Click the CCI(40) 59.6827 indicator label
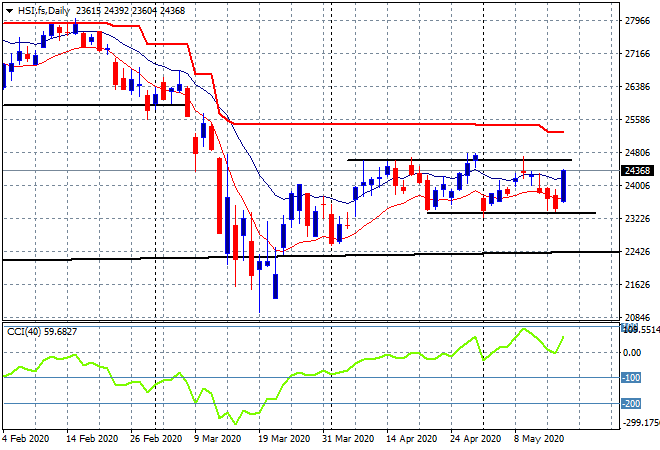This screenshot has width=660, height=450. pos(42,332)
